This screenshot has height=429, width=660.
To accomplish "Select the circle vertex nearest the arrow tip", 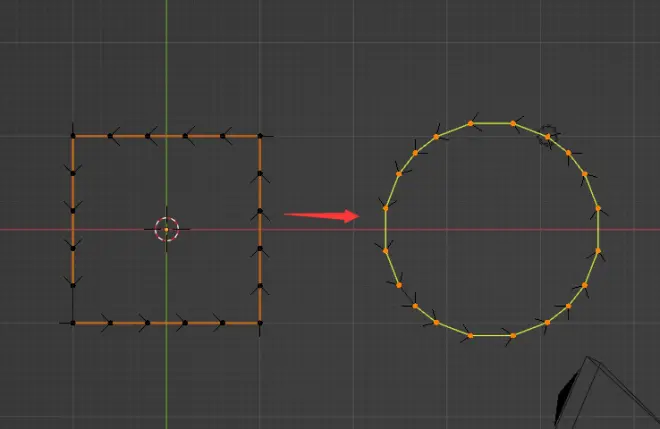I will pos(385,209).
